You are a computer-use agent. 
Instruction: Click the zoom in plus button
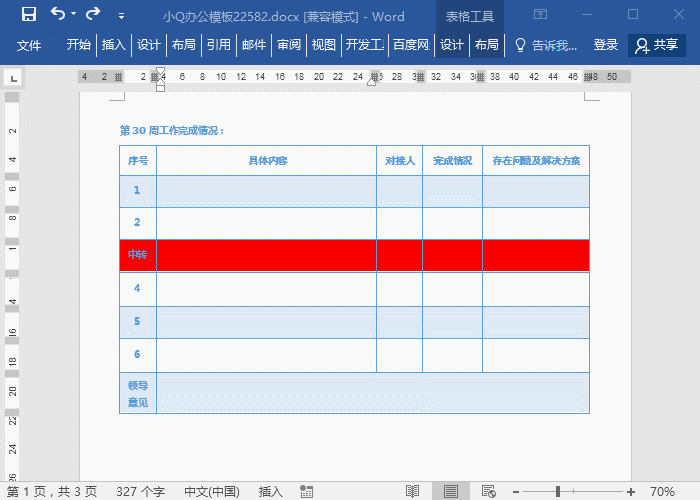(x=631, y=492)
